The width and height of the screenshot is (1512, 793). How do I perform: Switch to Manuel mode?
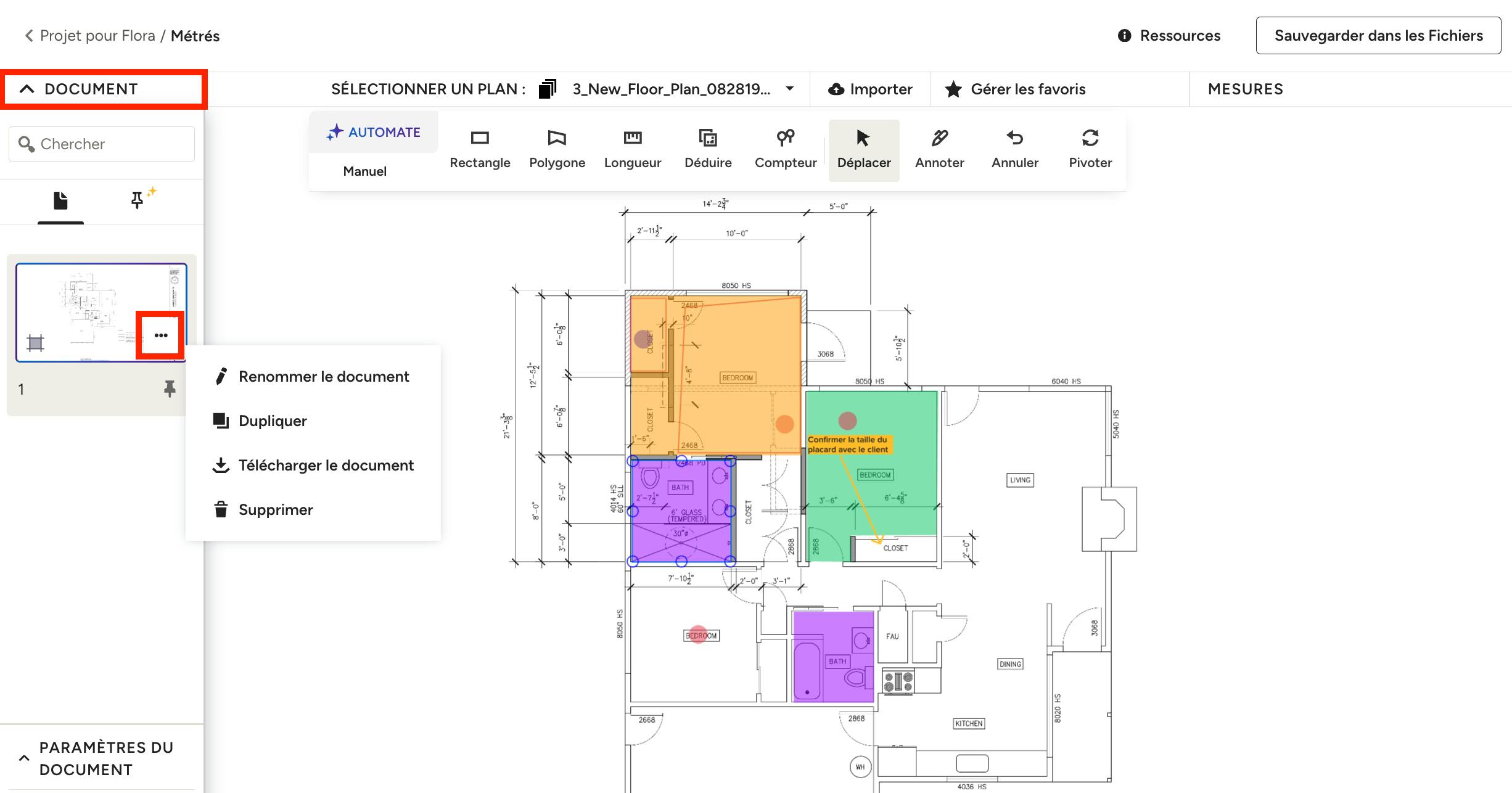point(364,171)
